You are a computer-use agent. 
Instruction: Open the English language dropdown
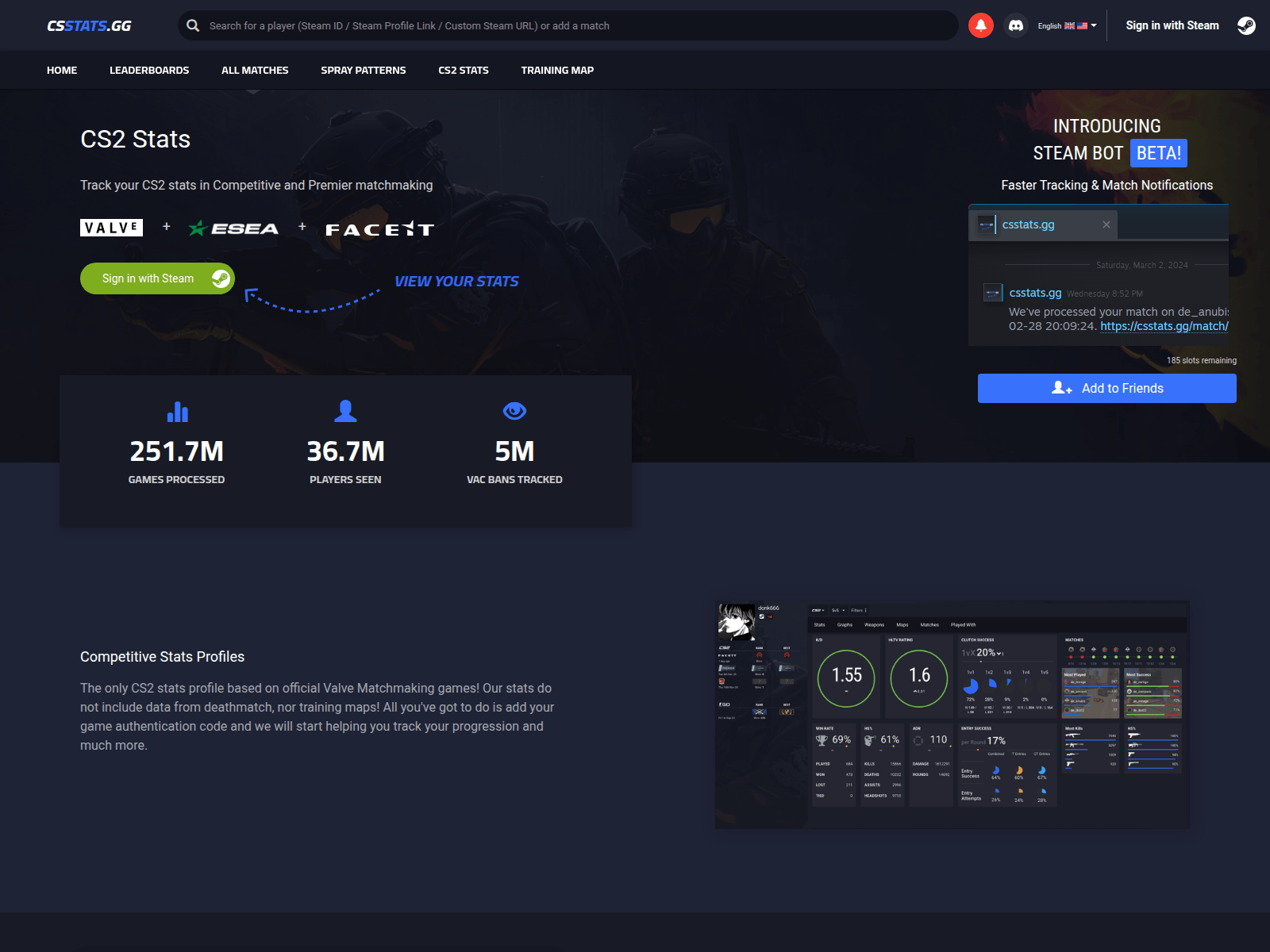[x=1067, y=25]
